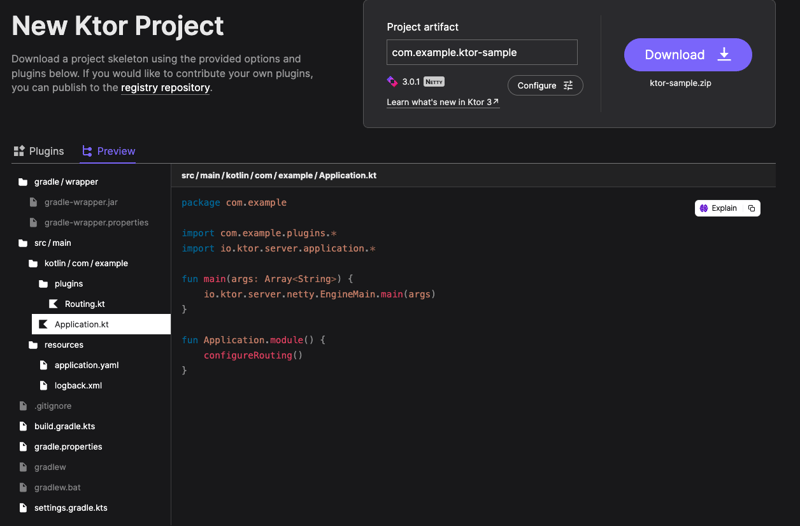Image resolution: width=800 pixels, height=526 pixels.
Task: Click the gradle / wrapper folder icon
Action: coord(23,182)
